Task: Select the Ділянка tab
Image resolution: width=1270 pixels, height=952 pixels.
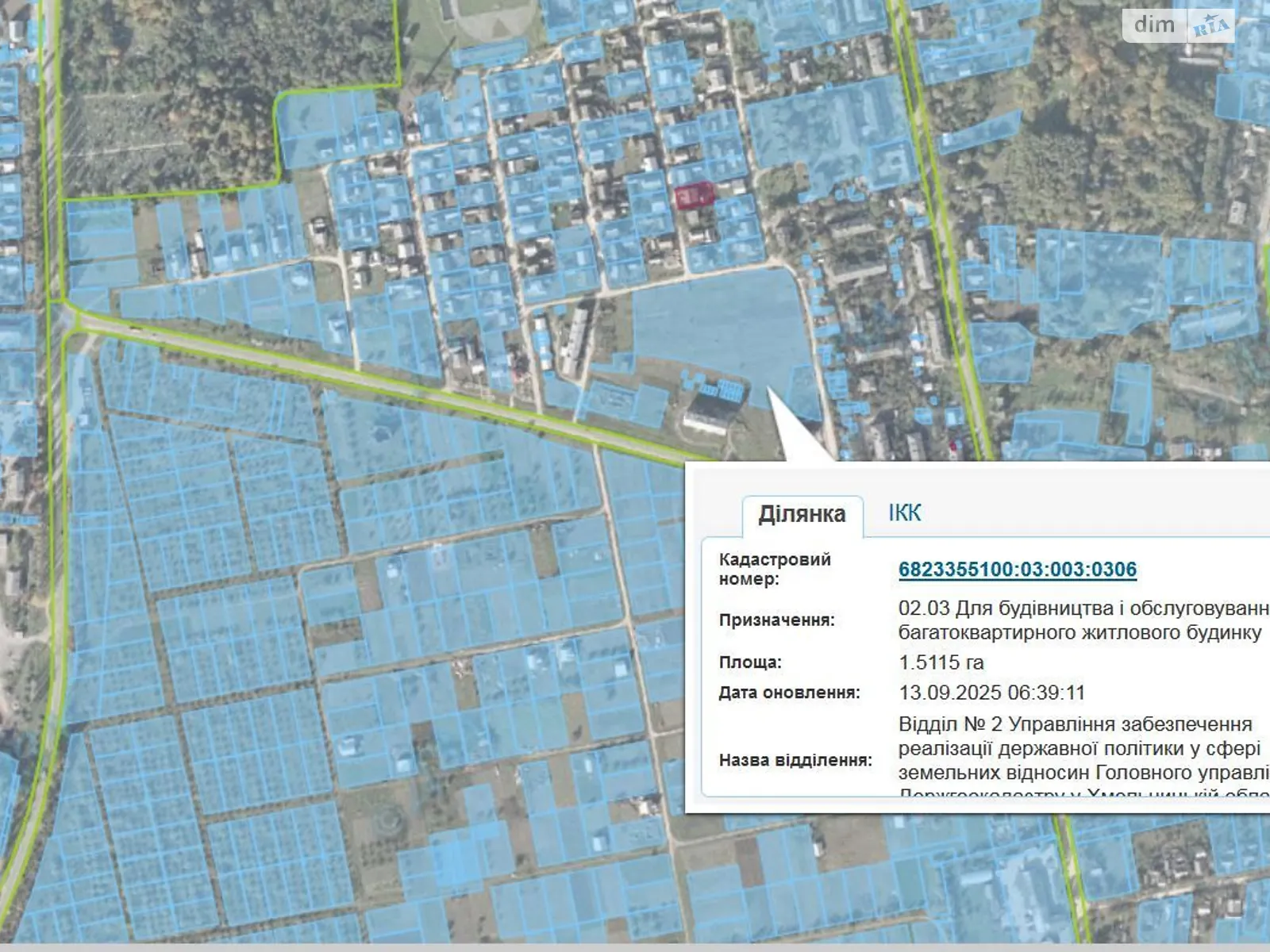Action: (802, 514)
